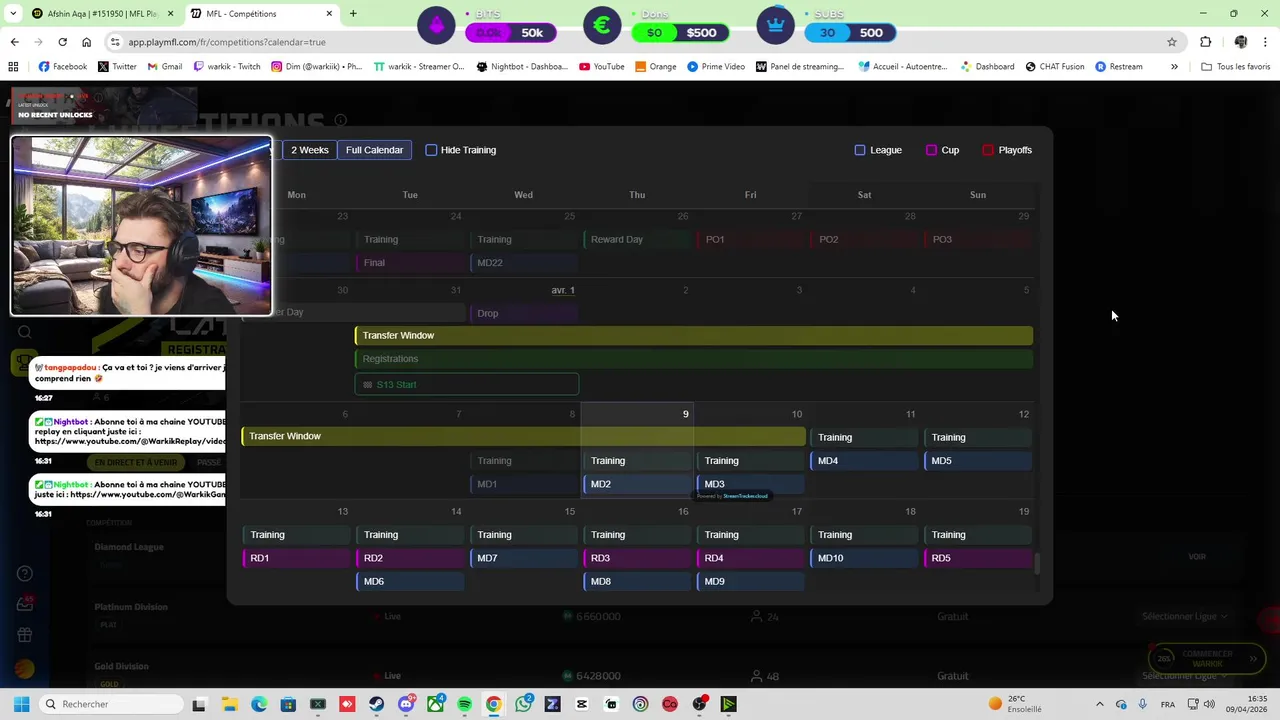This screenshot has width=1280, height=720.
Task: Toggle the Playoffs filter checkbox
Action: 988,150
